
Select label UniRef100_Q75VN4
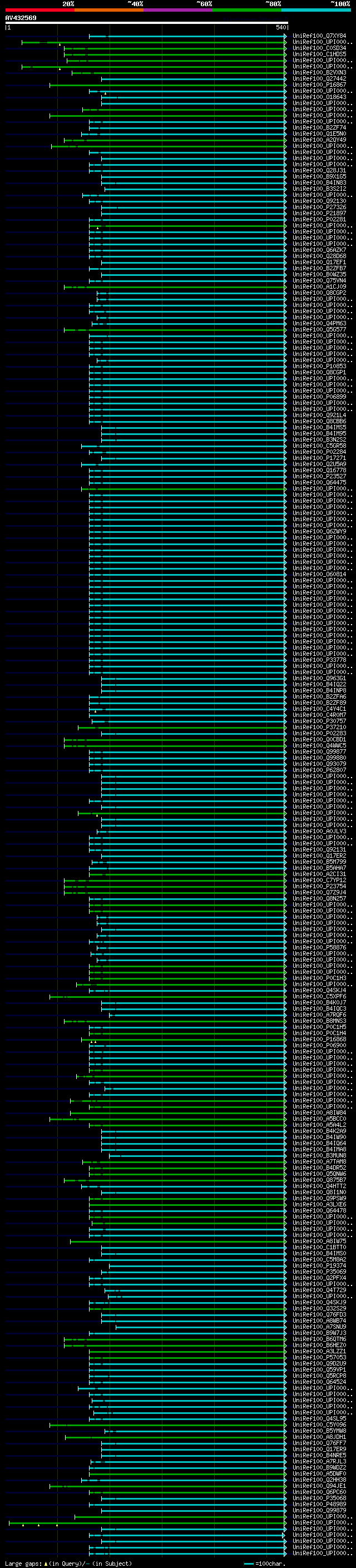319,280
